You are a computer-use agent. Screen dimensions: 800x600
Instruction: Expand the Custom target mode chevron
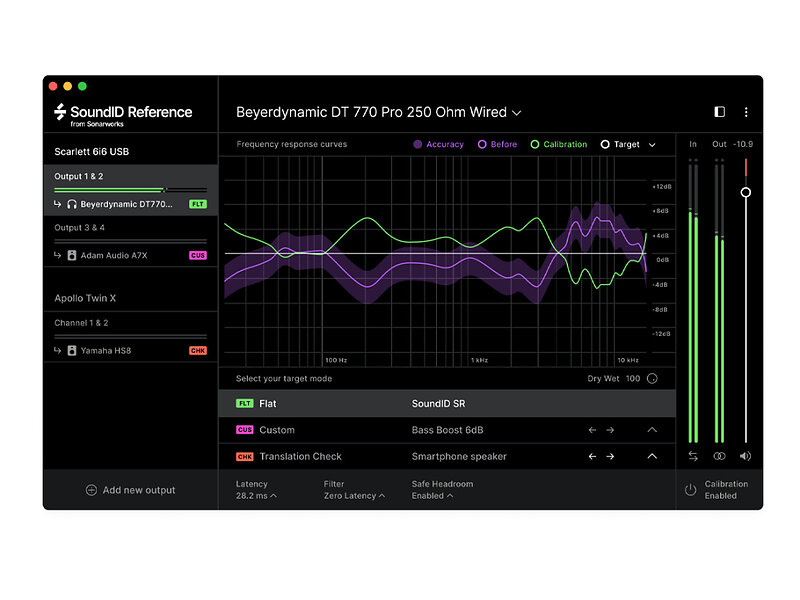tap(652, 430)
